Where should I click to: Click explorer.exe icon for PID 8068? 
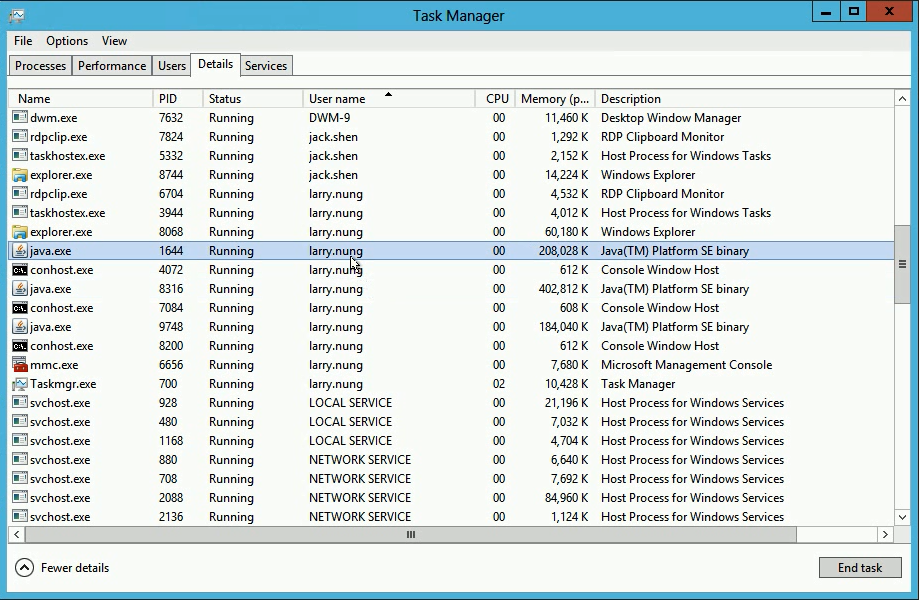click(20, 231)
